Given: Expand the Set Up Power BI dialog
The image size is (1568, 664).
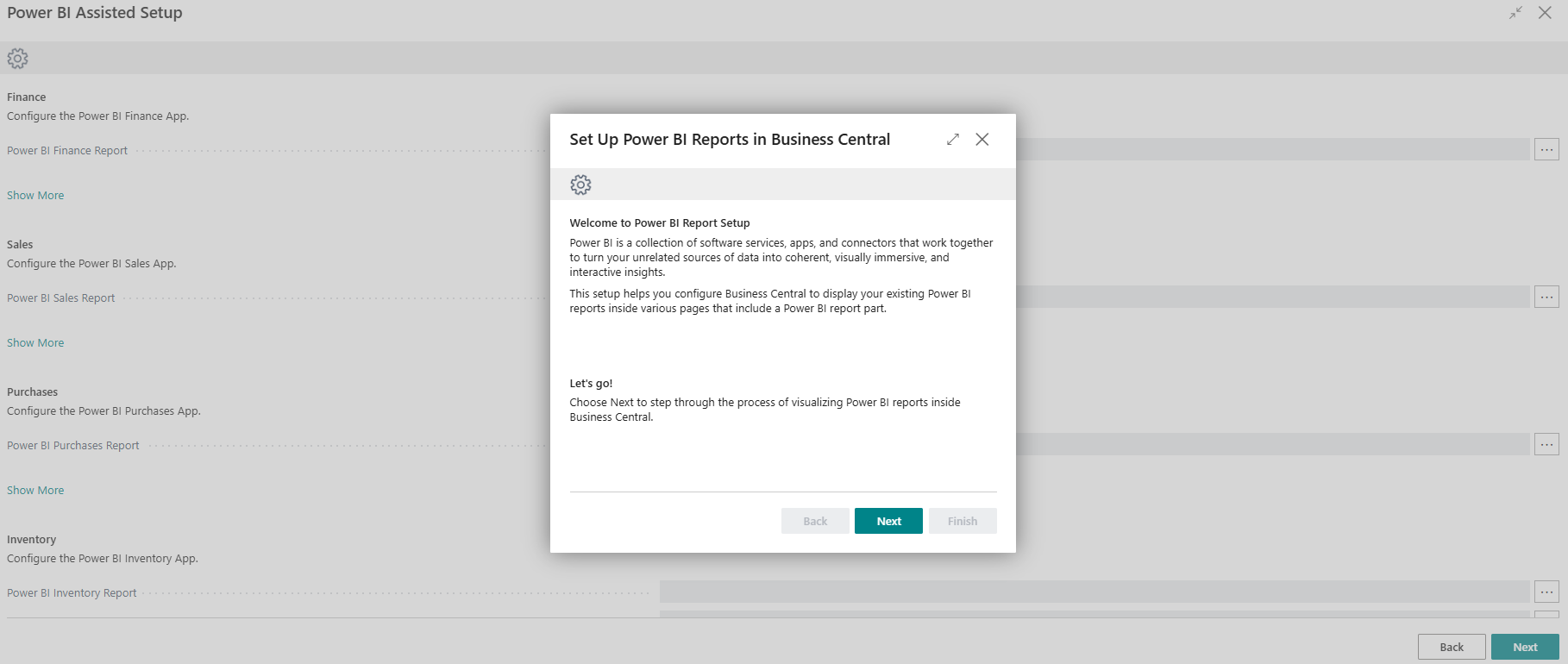Looking at the screenshot, I should coord(953,140).
